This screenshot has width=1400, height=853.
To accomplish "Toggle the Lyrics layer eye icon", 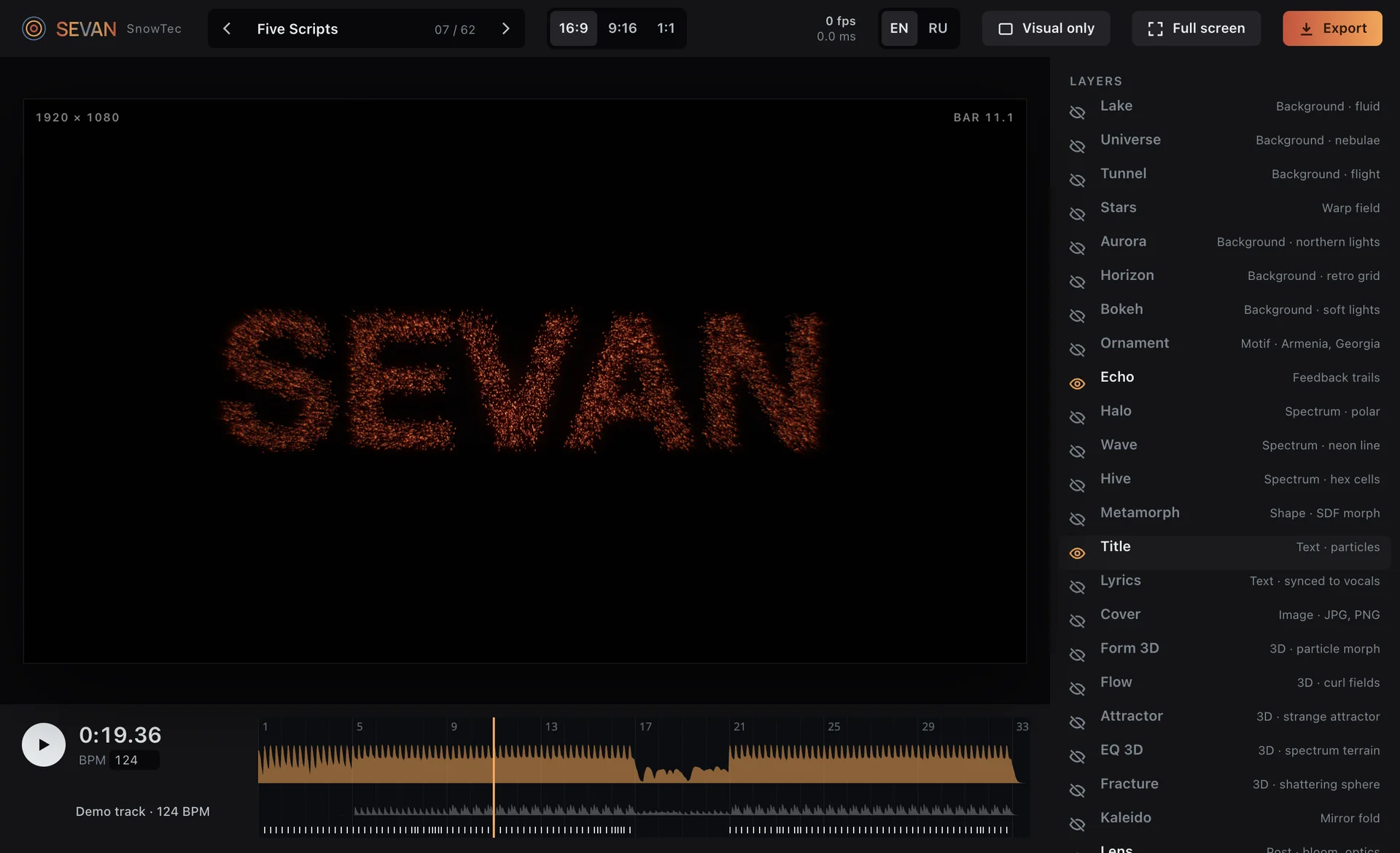I will (1077, 587).
